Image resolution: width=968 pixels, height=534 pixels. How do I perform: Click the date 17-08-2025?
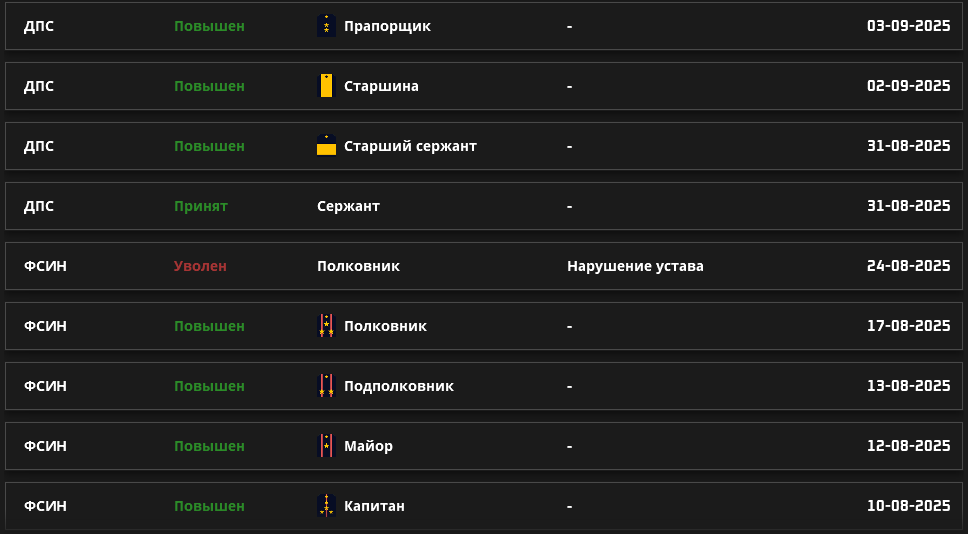[x=908, y=326]
